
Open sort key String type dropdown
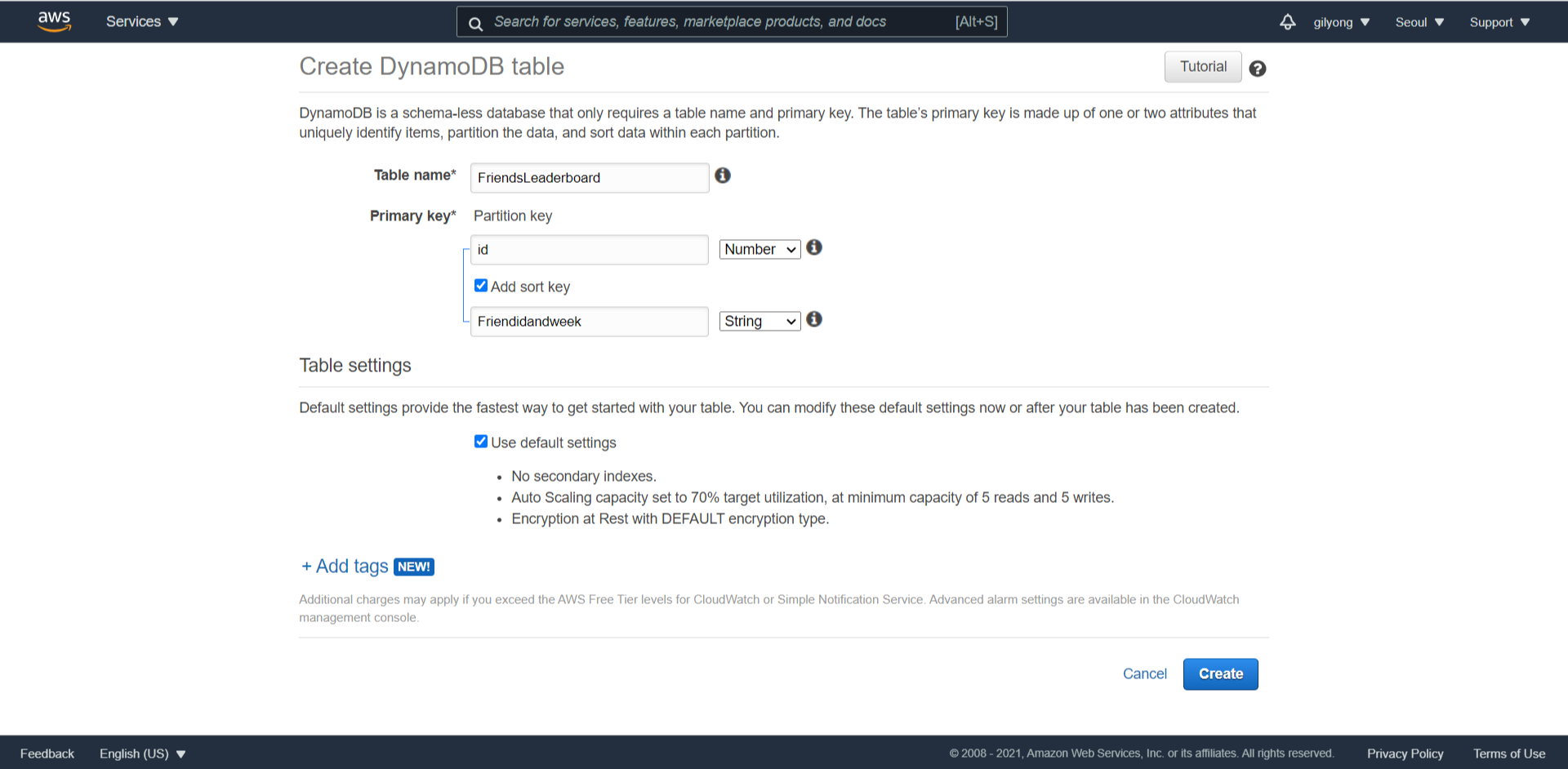(x=759, y=321)
